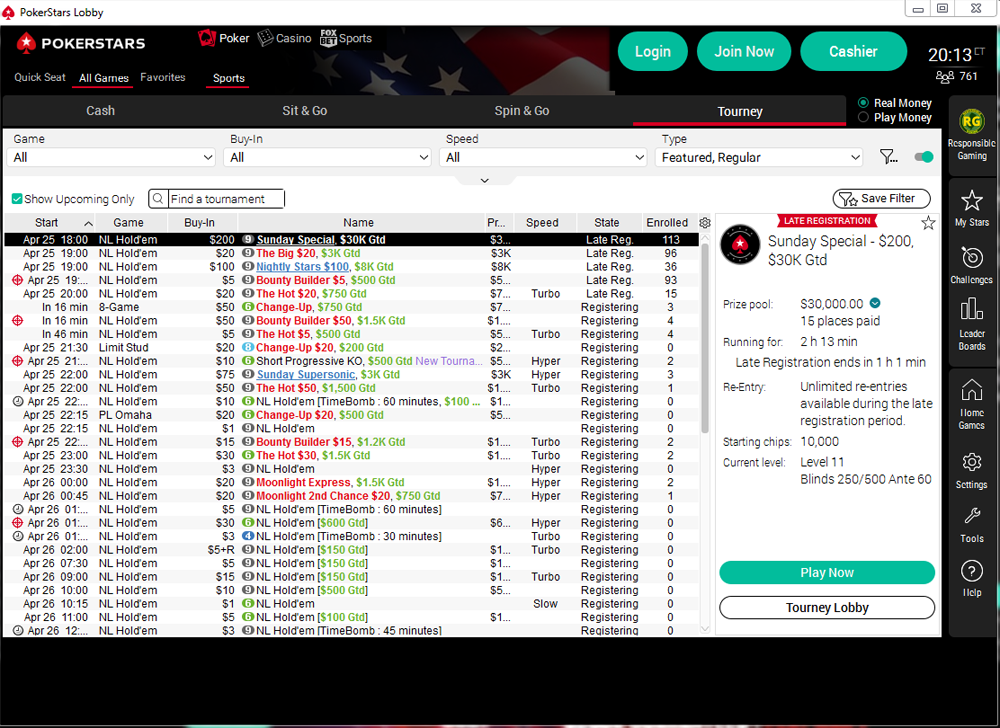Select Short Progressive KO tournament row
1000x728 pixels.
pos(351,361)
